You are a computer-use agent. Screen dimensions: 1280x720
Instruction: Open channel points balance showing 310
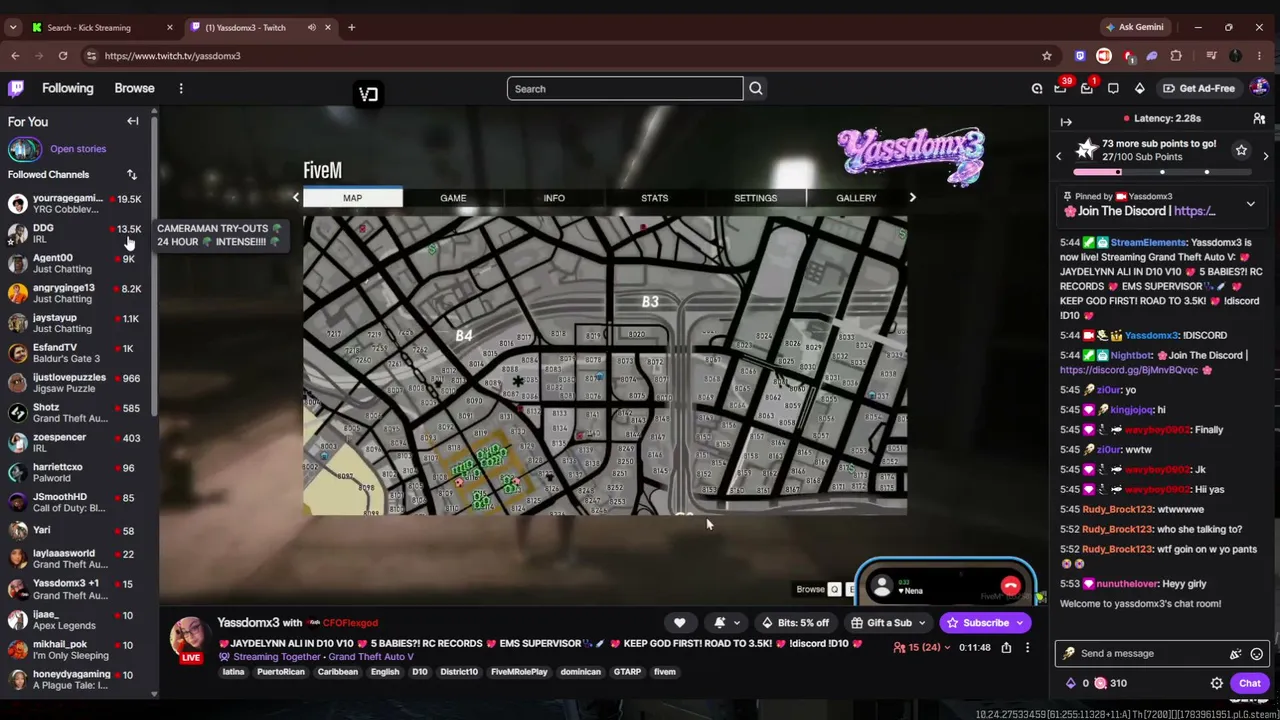1110,684
